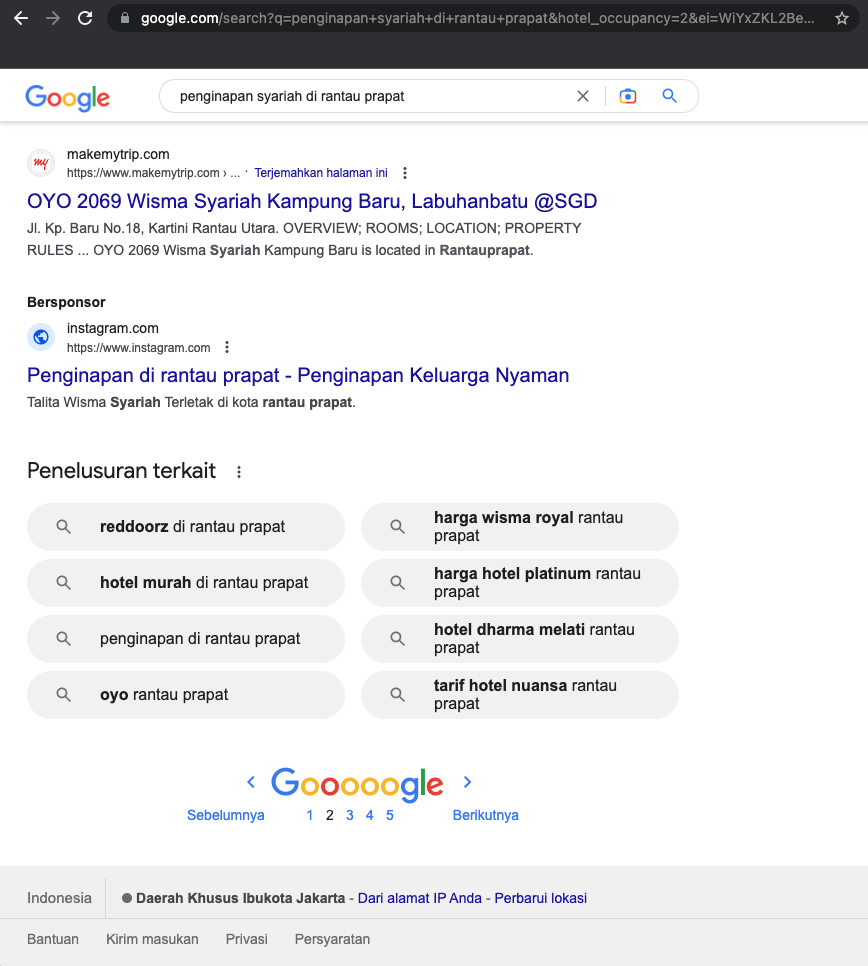This screenshot has height=966, width=868.
Task: Open more options for makemytrip result
Action: coord(405,173)
